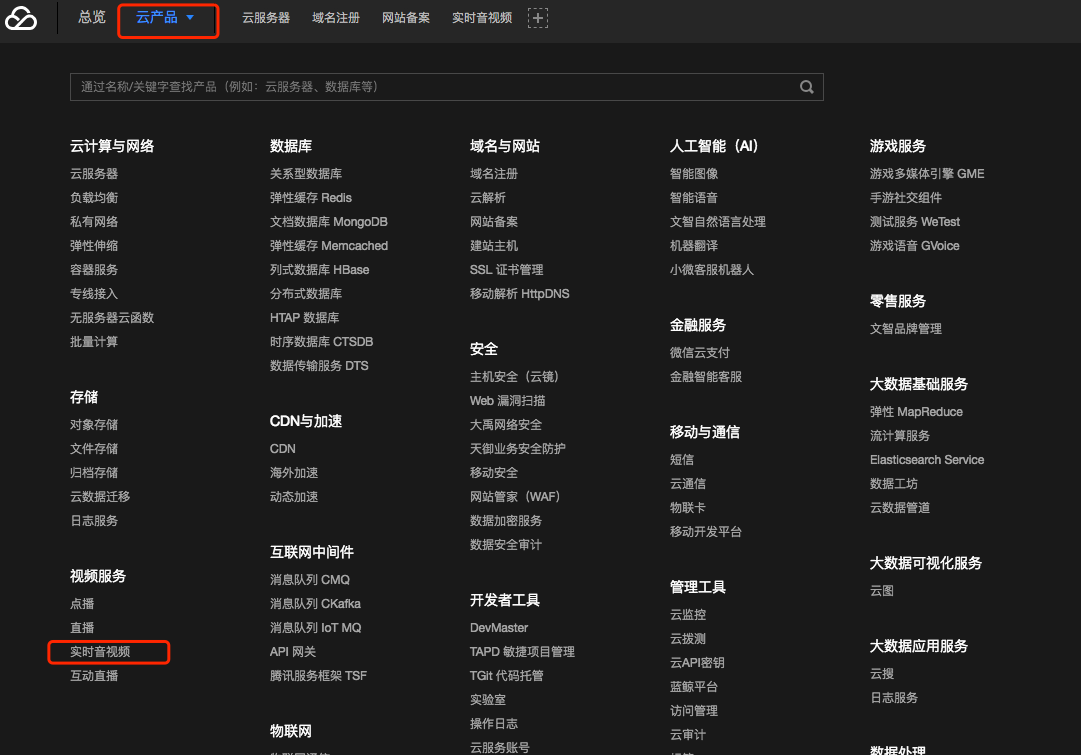Open 短信 product link

pos(682,460)
